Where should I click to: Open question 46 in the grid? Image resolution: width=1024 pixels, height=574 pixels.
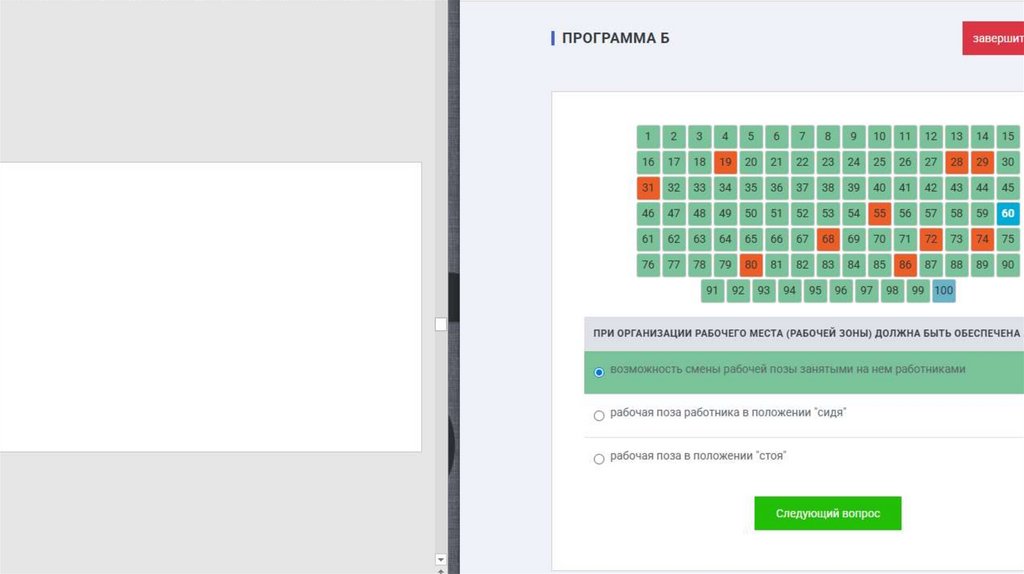[x=648, y=213]
